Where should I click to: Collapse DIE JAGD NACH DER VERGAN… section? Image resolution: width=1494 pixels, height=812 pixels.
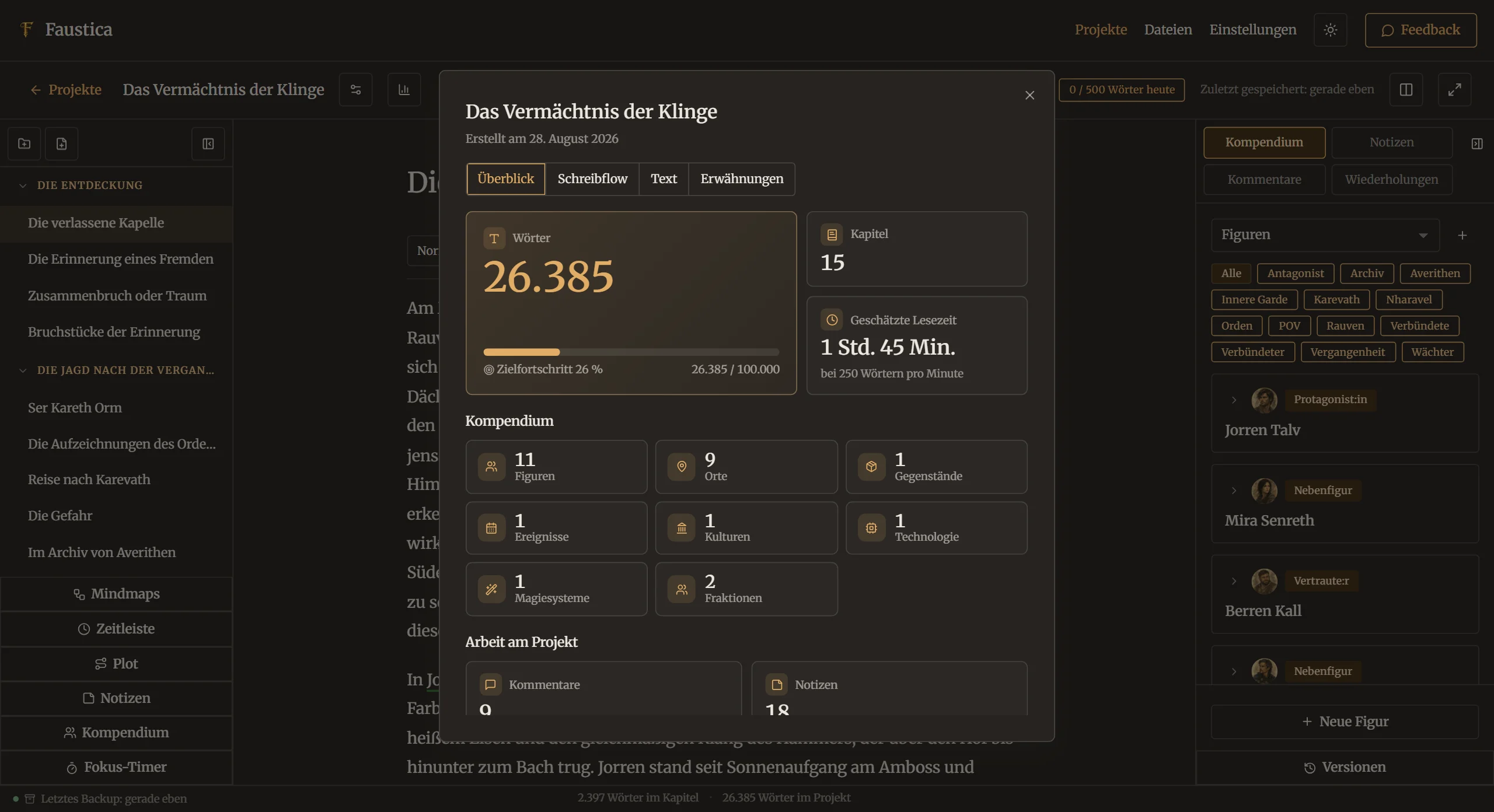point(23,370)
